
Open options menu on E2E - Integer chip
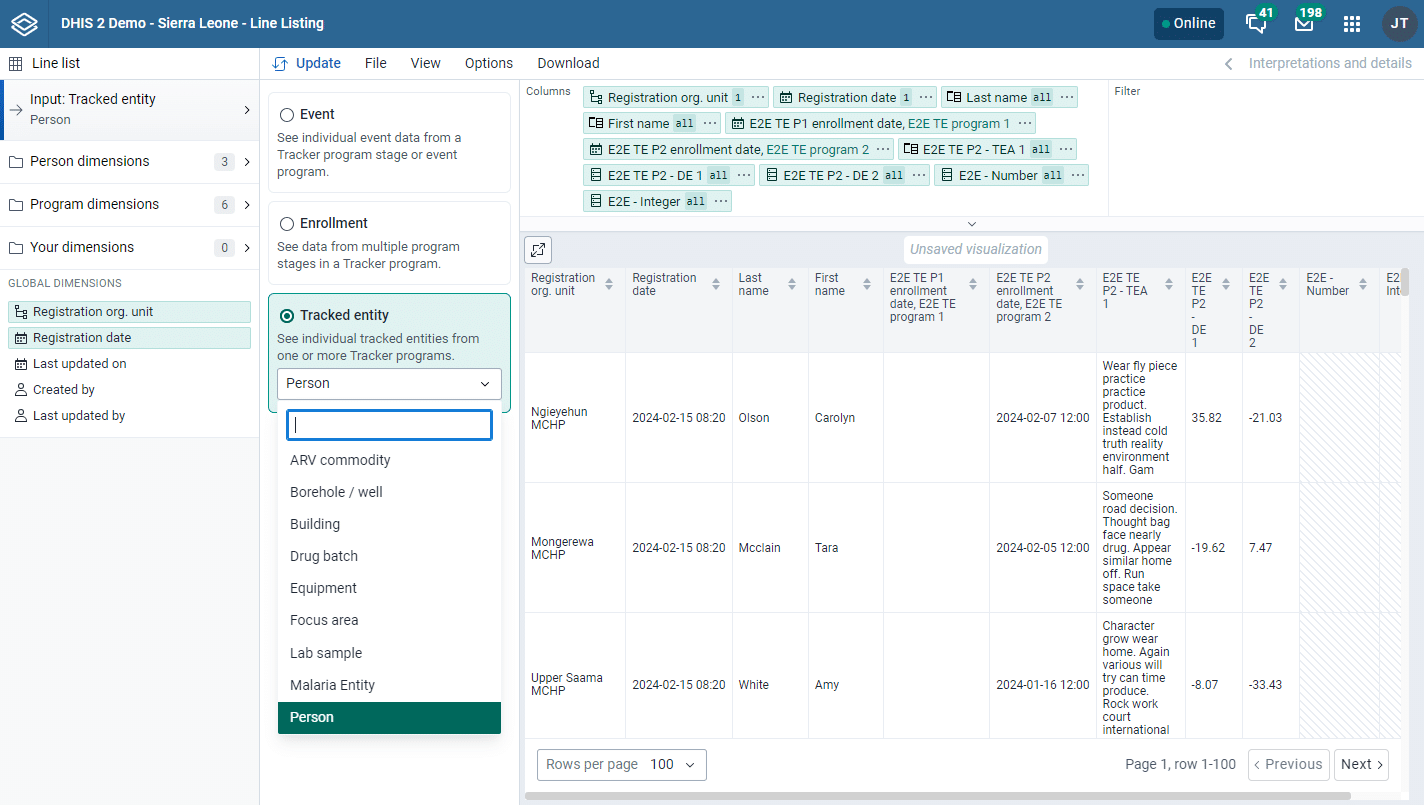(721, 201)
